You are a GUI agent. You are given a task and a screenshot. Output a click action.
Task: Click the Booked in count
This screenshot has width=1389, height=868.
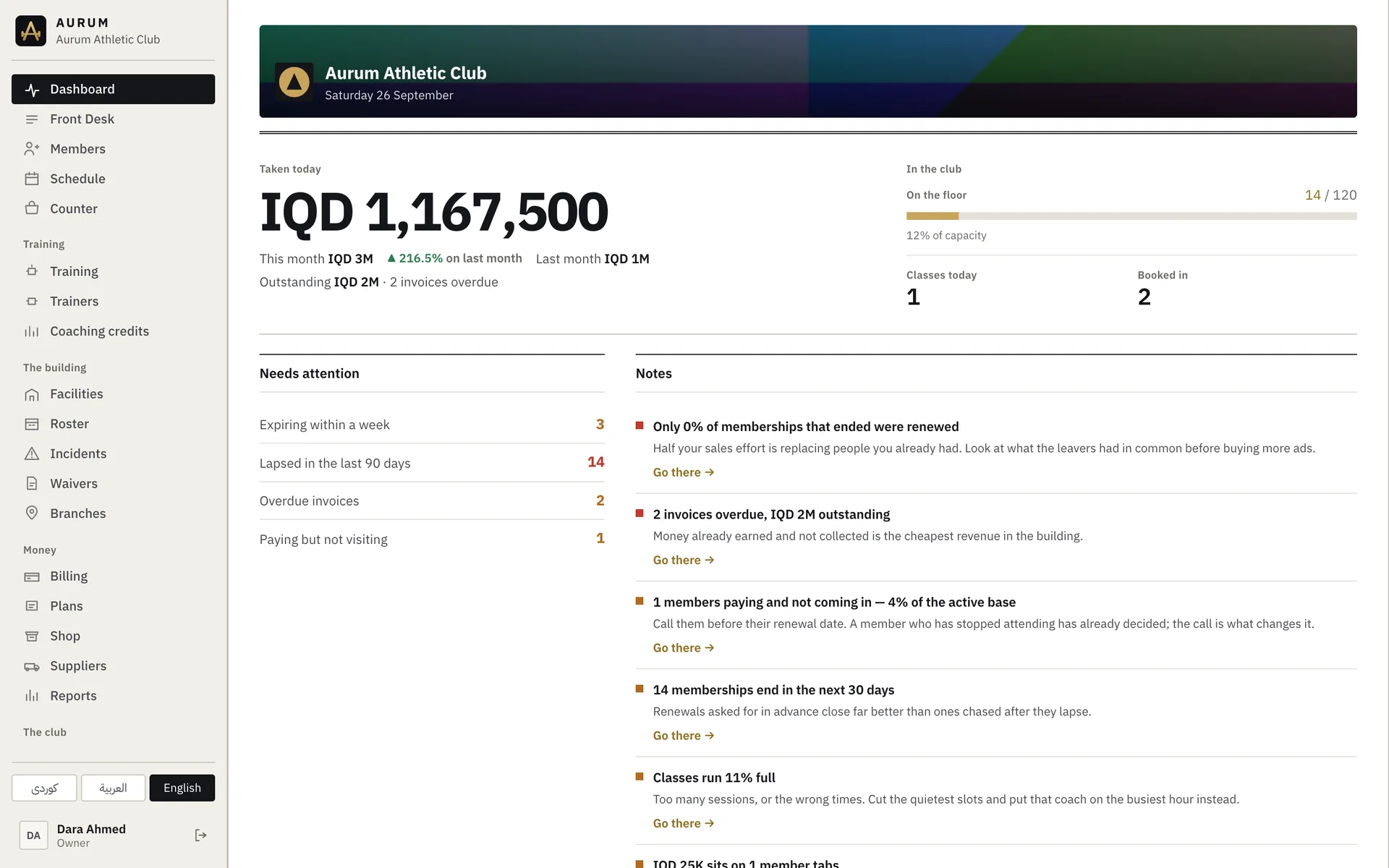point(1144,297)
